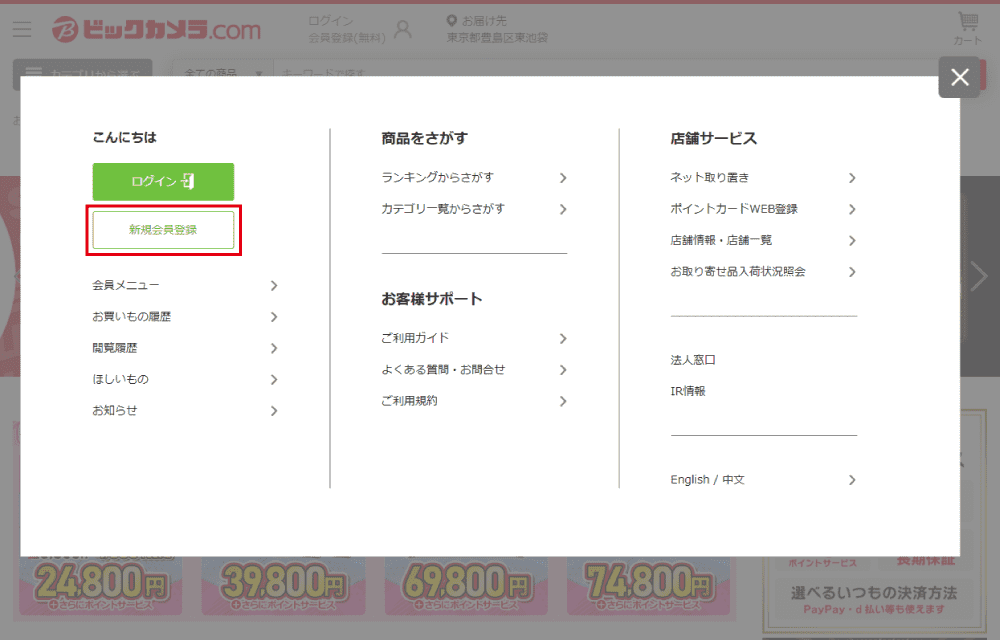Switch language via English / 中文
Image resolution: width=1000 pixels, height=640 pixels.
[x=707, y=480]
